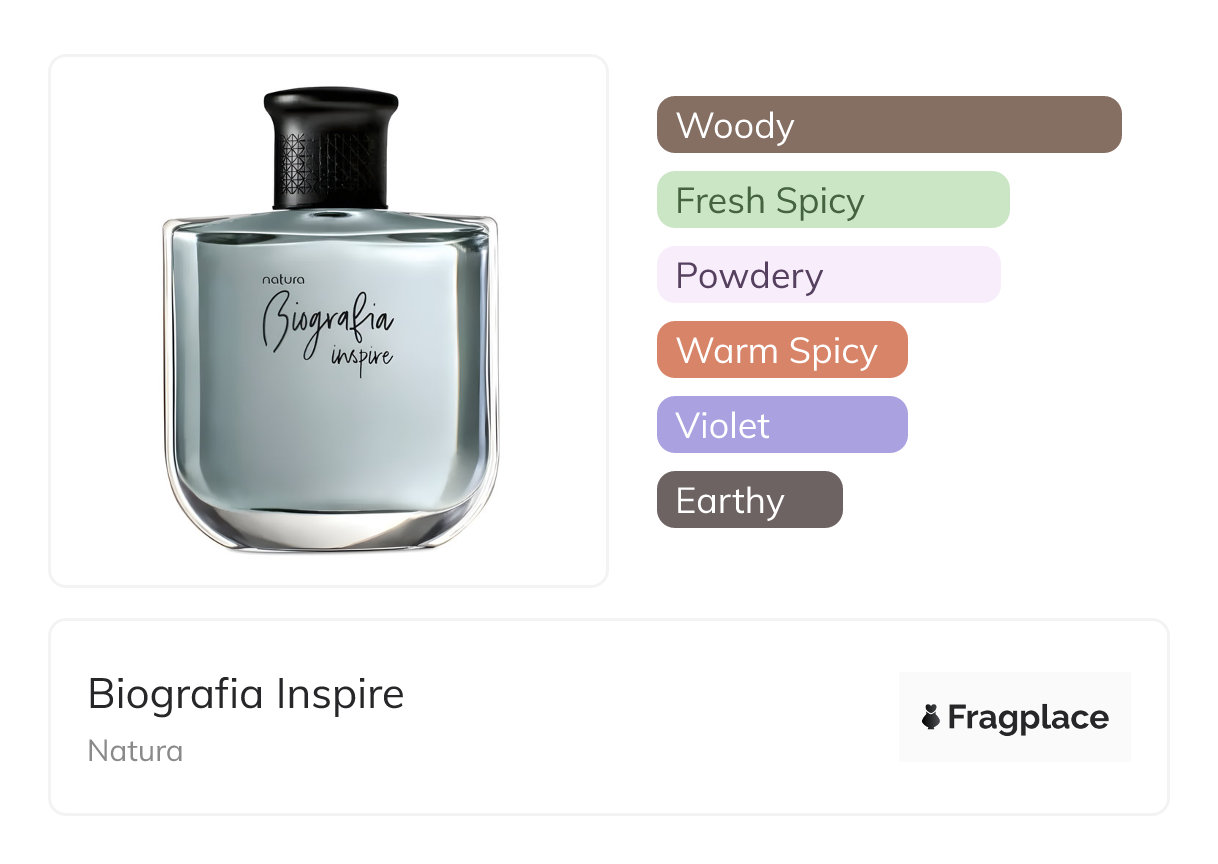Click the word Woody label text
This screenshot has height=864, width=1218.
(x=735, y=126)
